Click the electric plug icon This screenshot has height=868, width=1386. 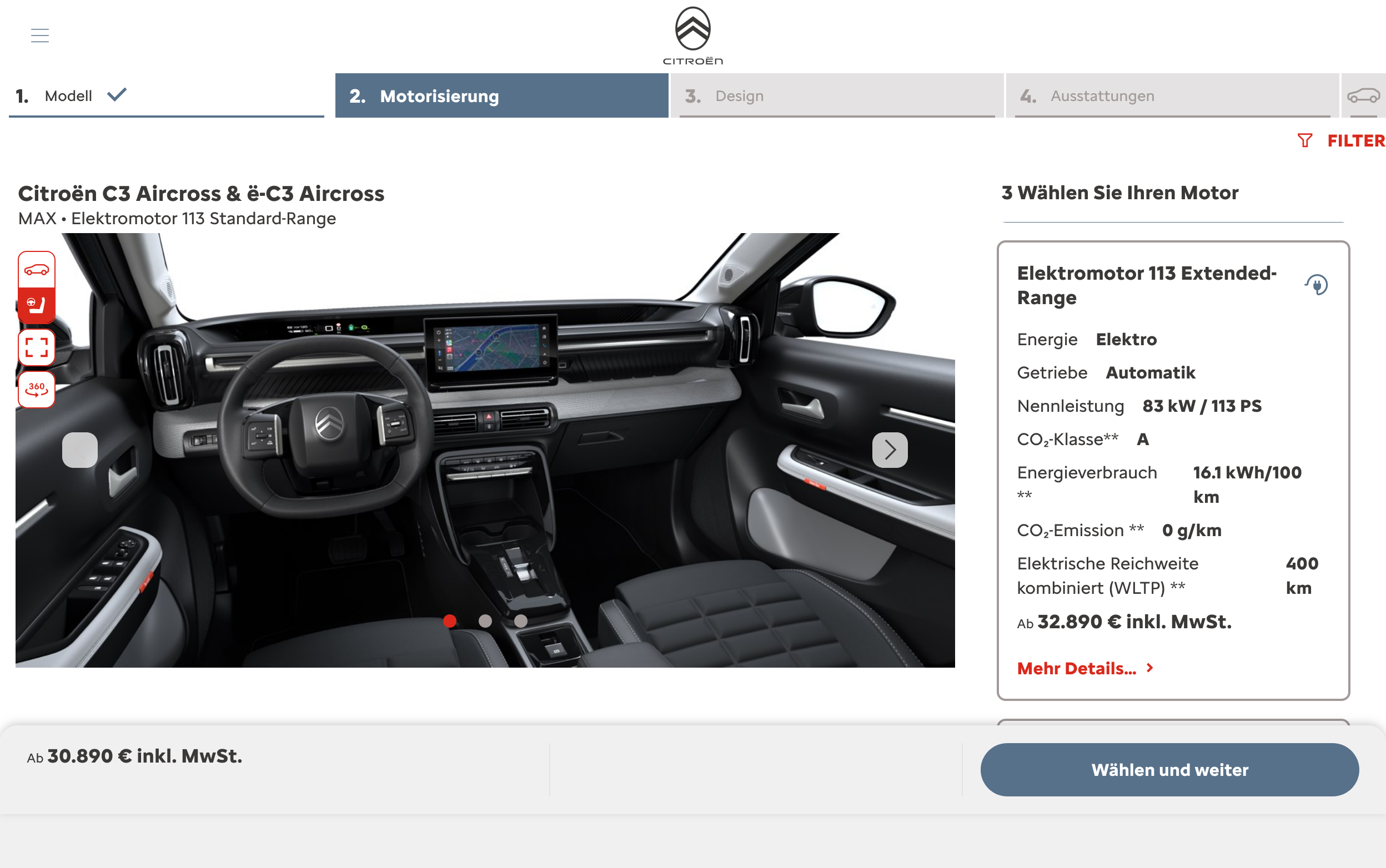click(x=1317, y=285)
